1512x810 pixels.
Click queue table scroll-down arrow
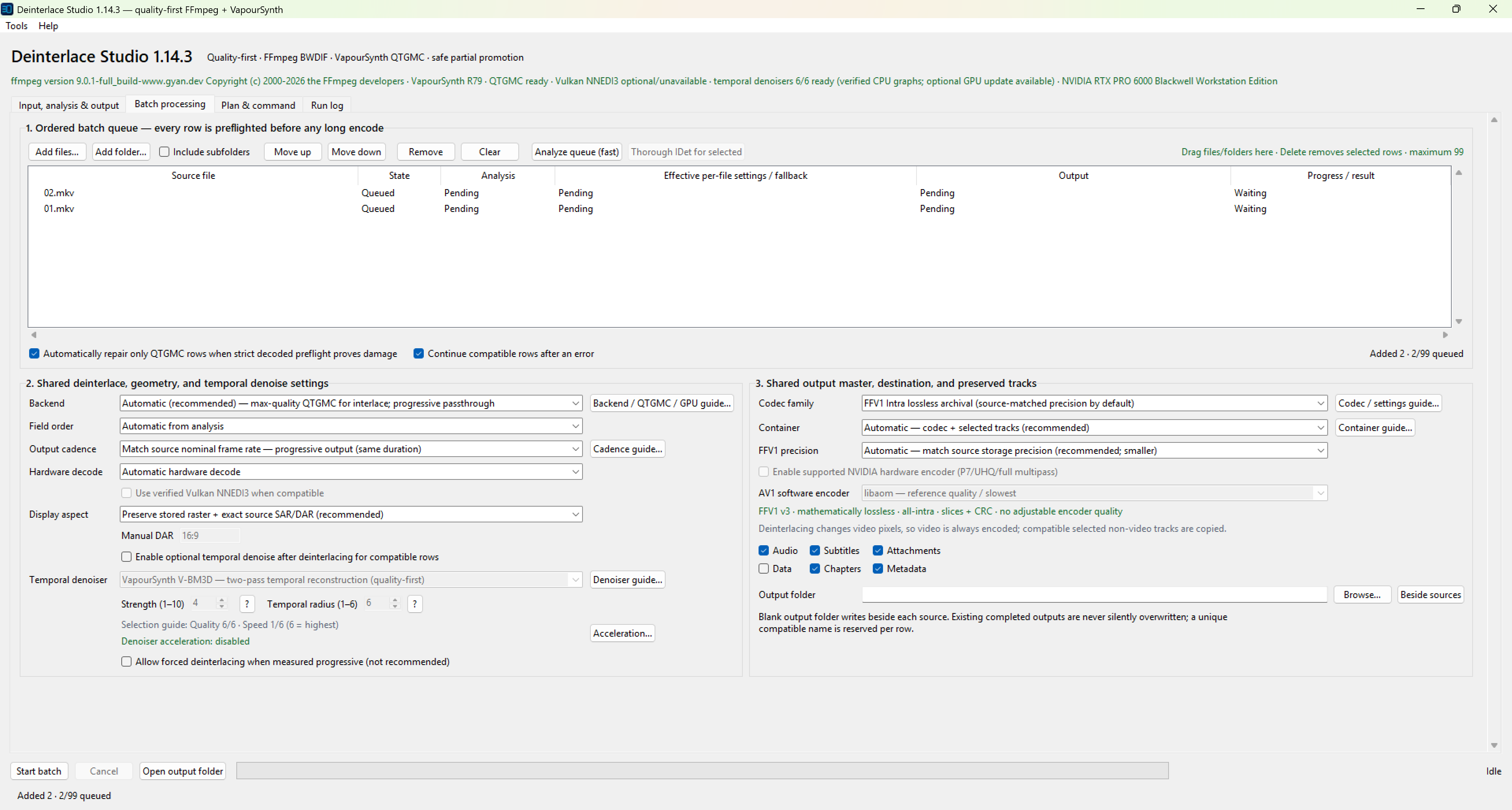coord(1458,321)
